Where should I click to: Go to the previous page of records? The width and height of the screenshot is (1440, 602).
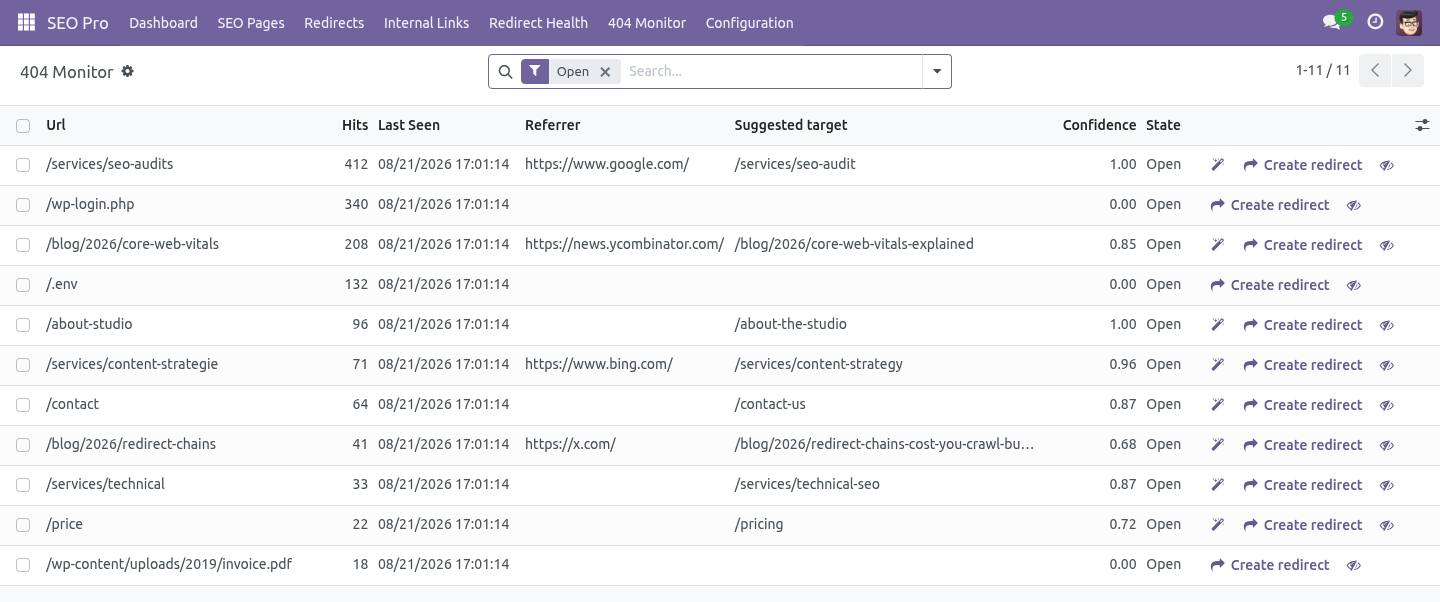(1375, 71)
